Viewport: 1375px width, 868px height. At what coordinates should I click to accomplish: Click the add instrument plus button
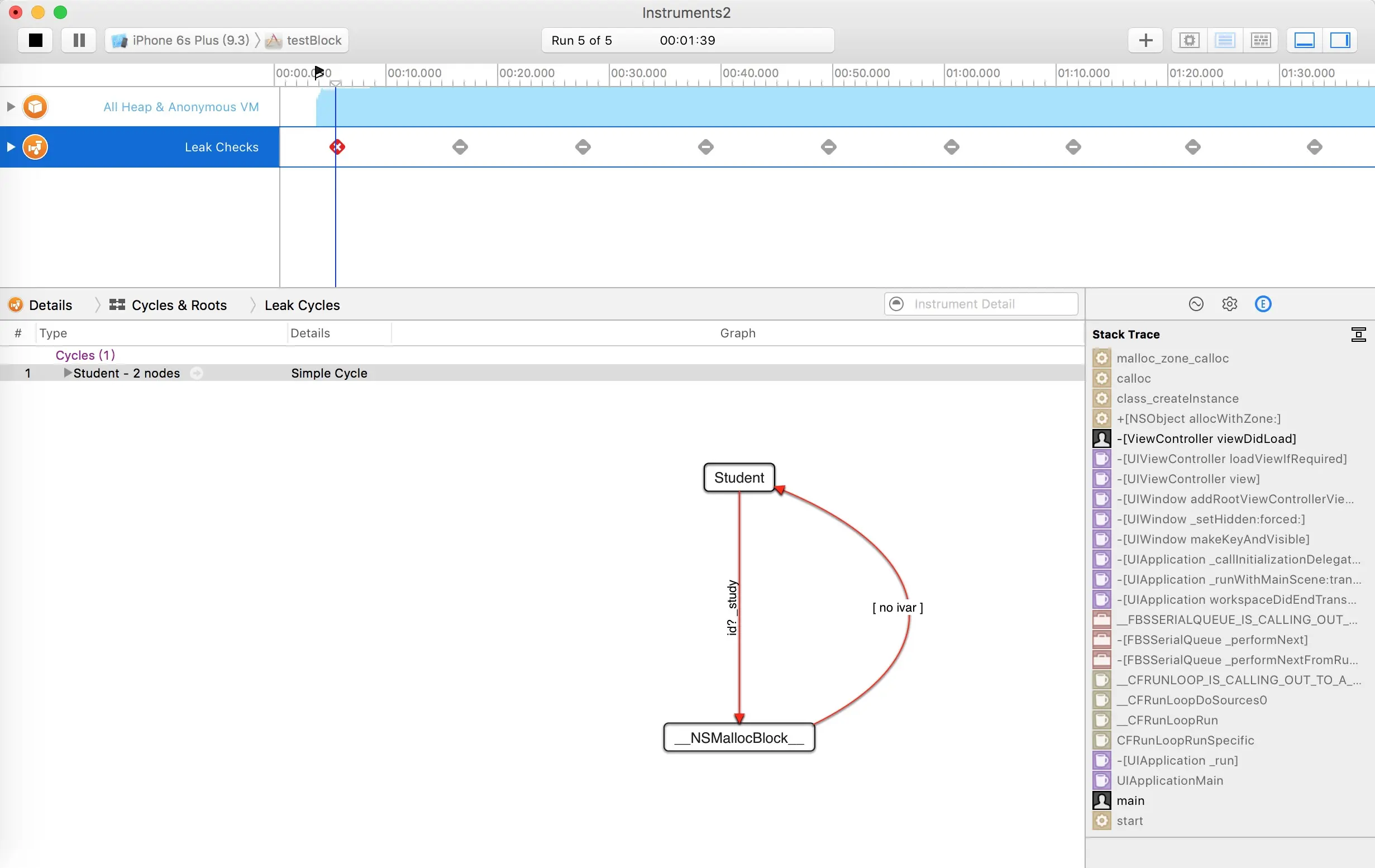pyautogui.click(x=1145, y=40)
